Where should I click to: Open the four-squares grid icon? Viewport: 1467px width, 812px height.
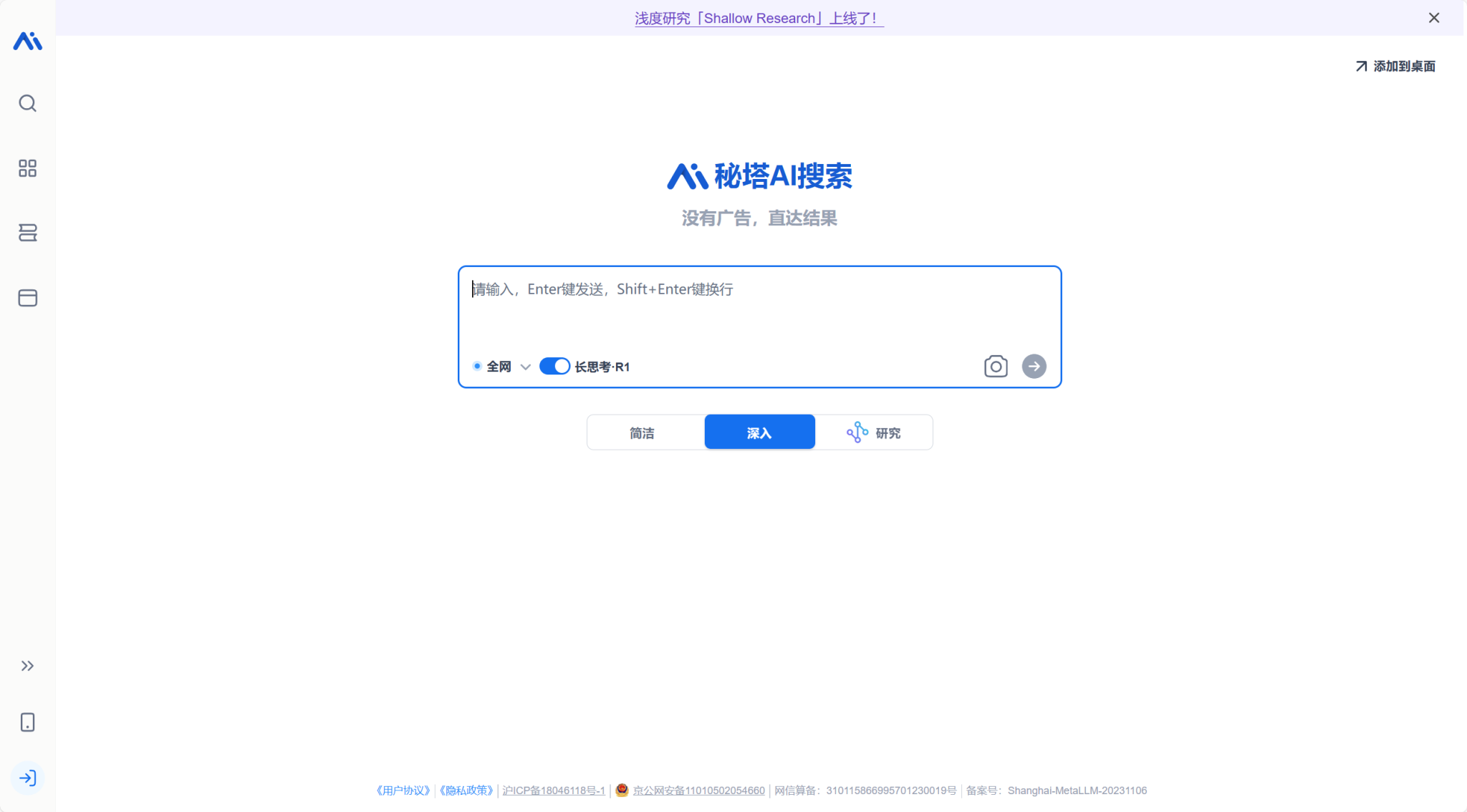pyautogui.click(x=28, y=168)
